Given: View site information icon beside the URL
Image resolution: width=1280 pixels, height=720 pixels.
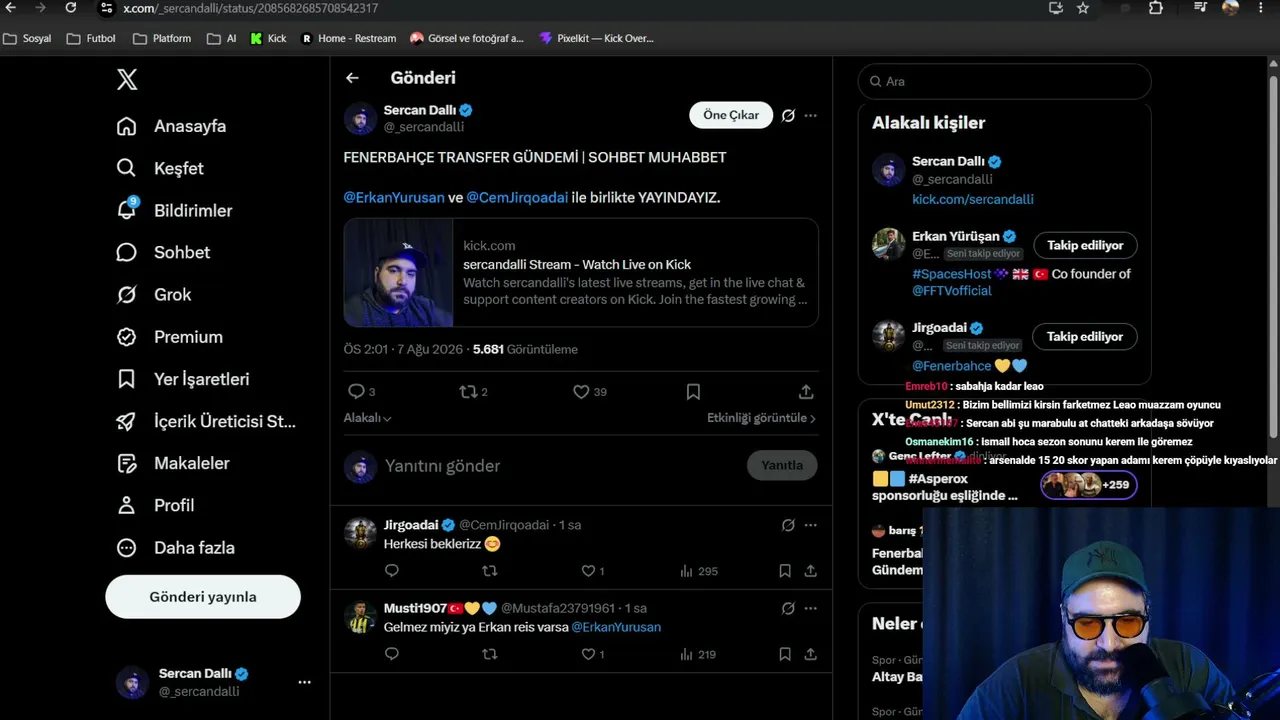Looking at the screenshot, I should pos(106,8).
